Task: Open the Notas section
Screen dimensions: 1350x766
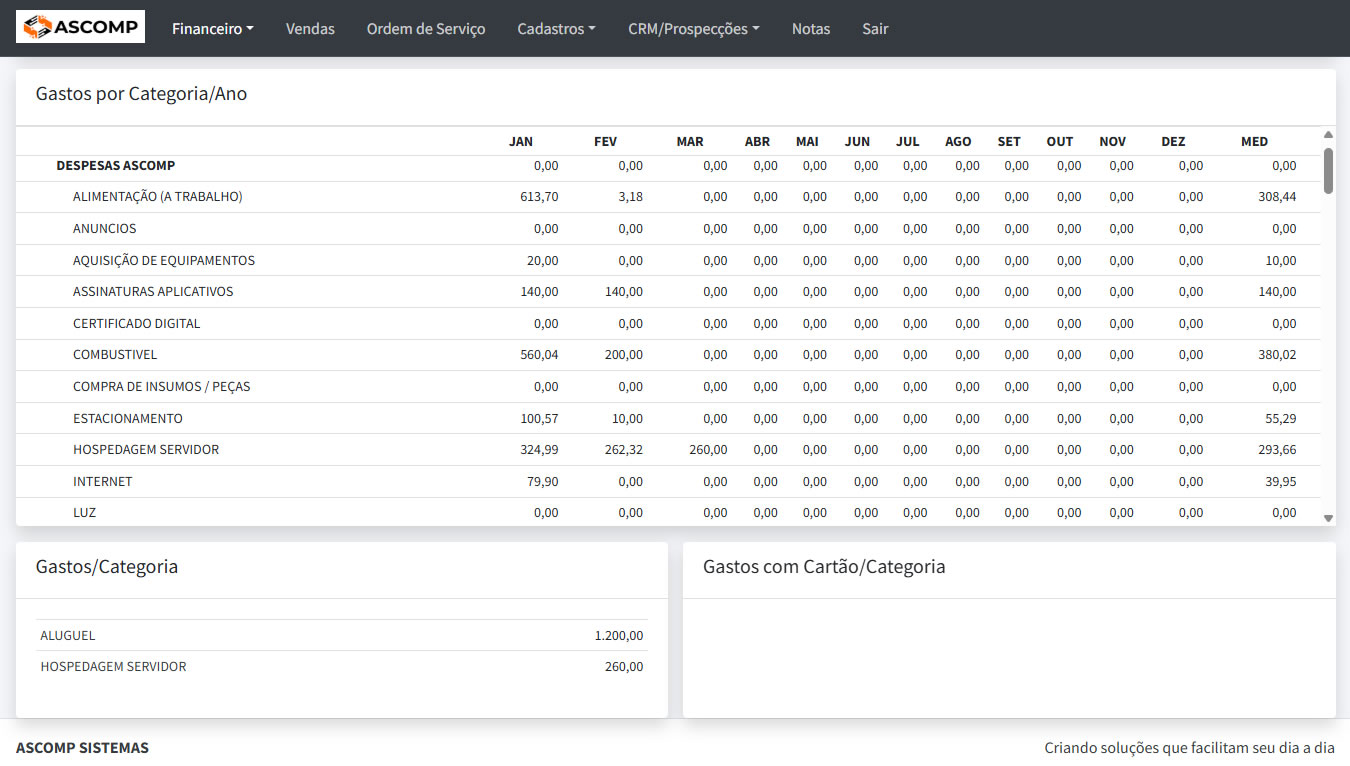Action: tap(810, 29)
